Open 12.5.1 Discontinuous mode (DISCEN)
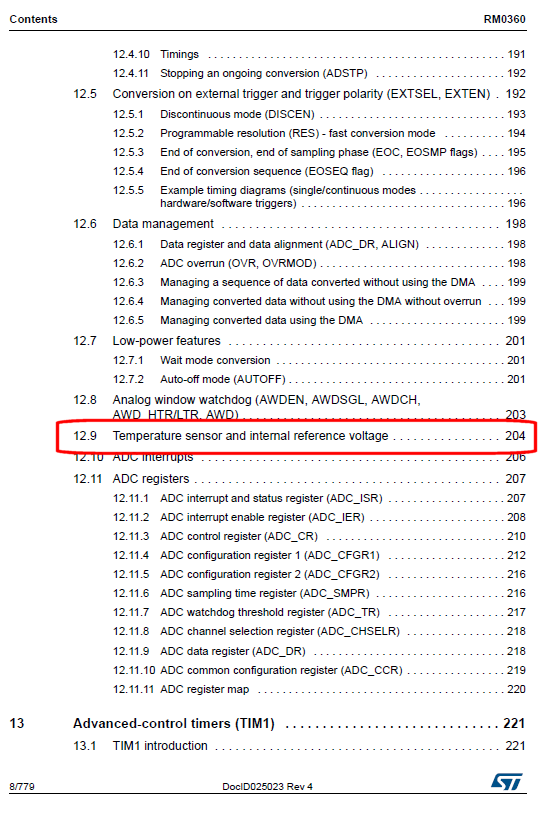This screenshot has width=538, height=813. coord(319,114)
